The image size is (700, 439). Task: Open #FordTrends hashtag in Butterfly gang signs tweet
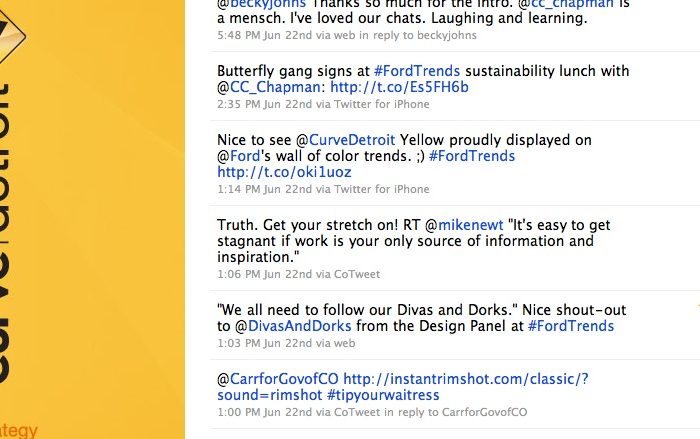tap(417, 71)
